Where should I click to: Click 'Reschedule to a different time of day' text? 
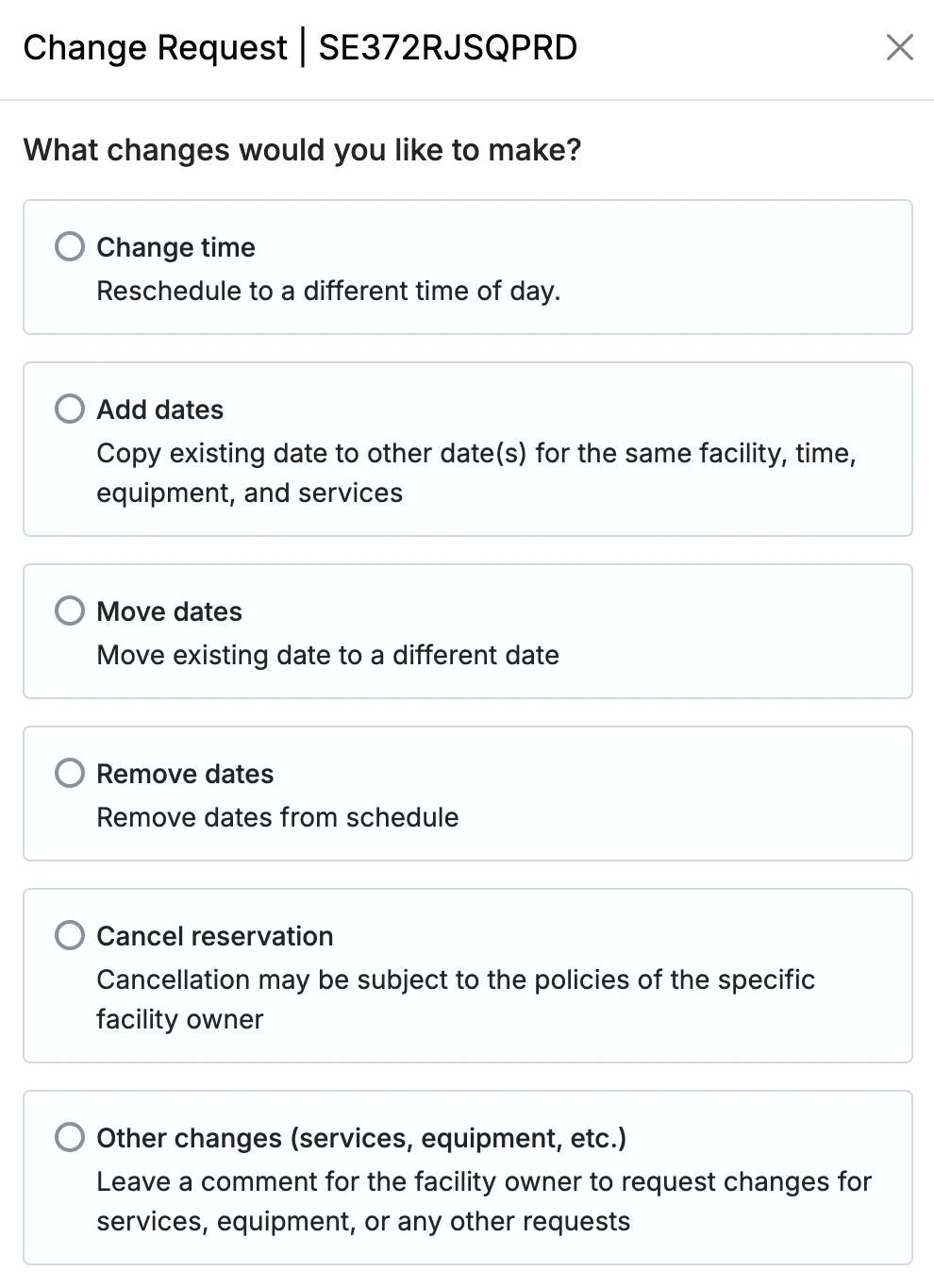tap(328, 291)
